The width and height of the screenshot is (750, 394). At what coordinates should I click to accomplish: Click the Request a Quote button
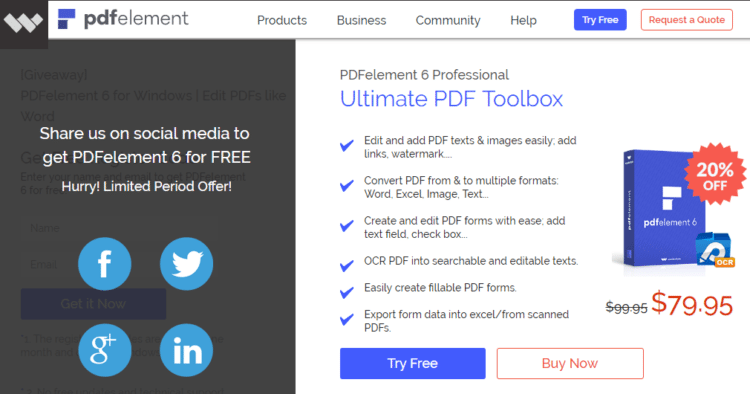coord(686,20)
